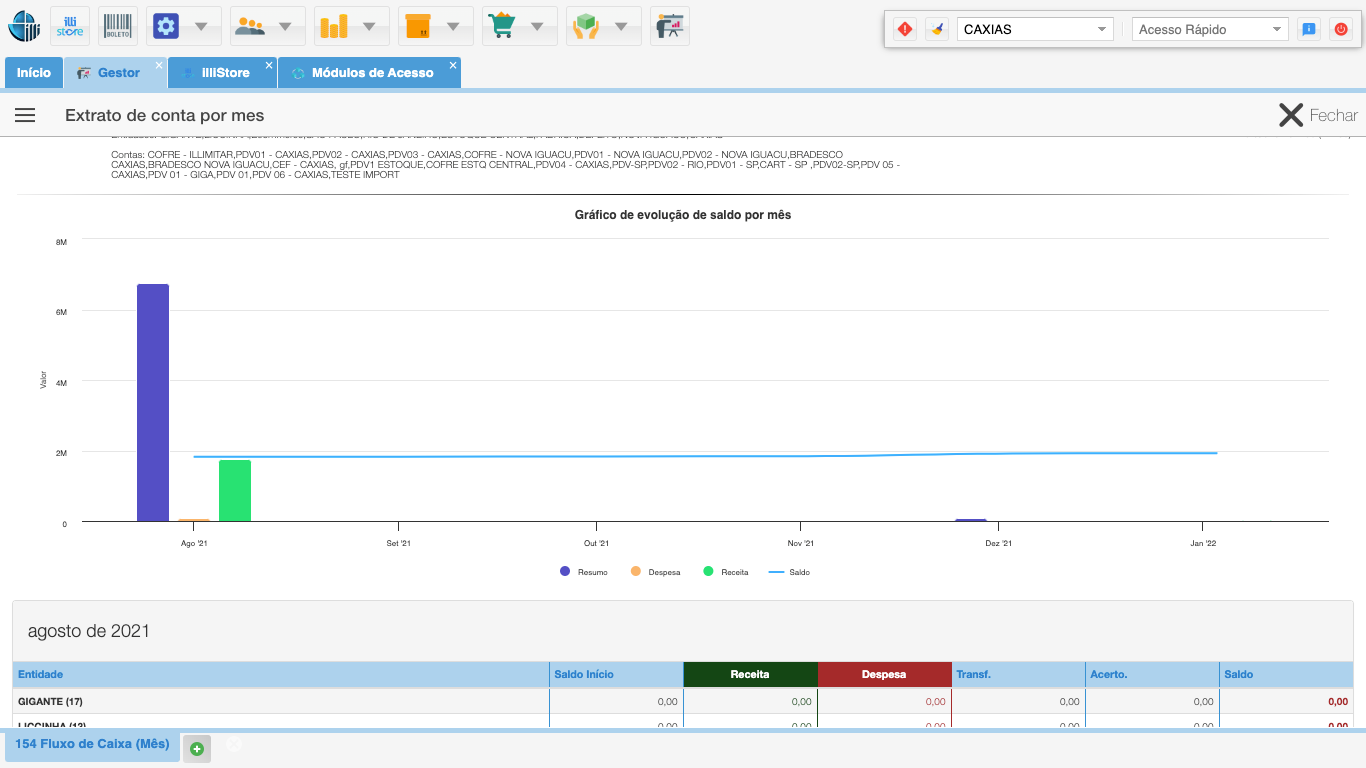Viewport: 1366px width, 768px height.
Task: Open the hamburger menu beside the title
Action: click(25, 115)
